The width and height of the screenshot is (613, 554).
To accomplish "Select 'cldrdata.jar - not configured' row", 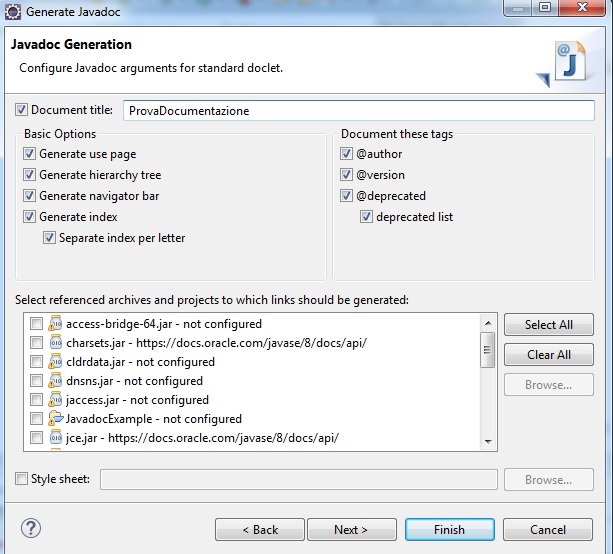I will pos(140,362).
